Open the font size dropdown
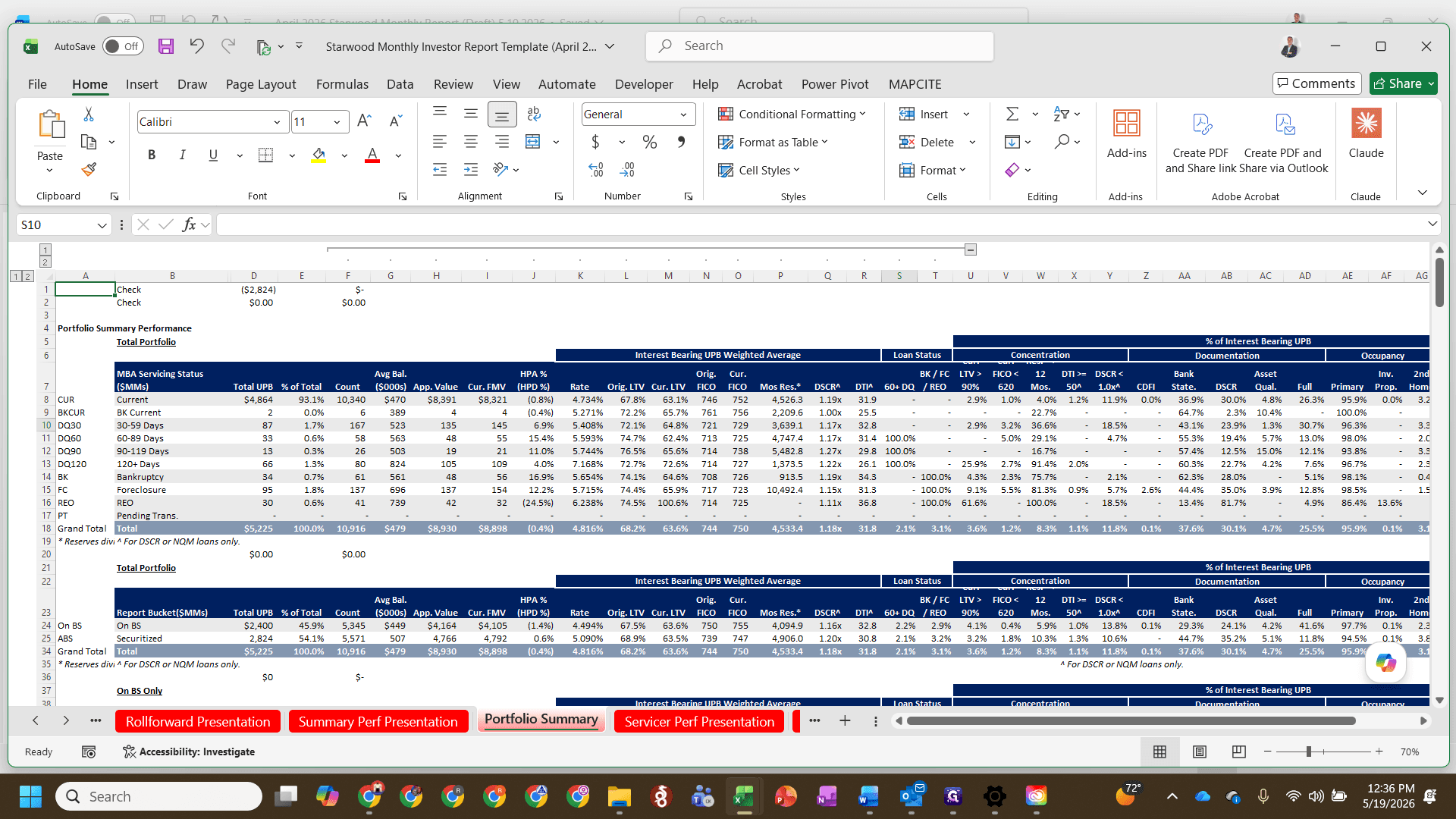 pos(337,122)
